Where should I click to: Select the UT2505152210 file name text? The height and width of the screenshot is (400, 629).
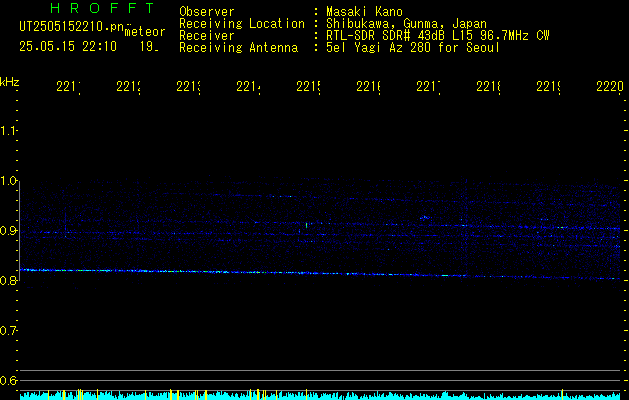tap(71, 26)
